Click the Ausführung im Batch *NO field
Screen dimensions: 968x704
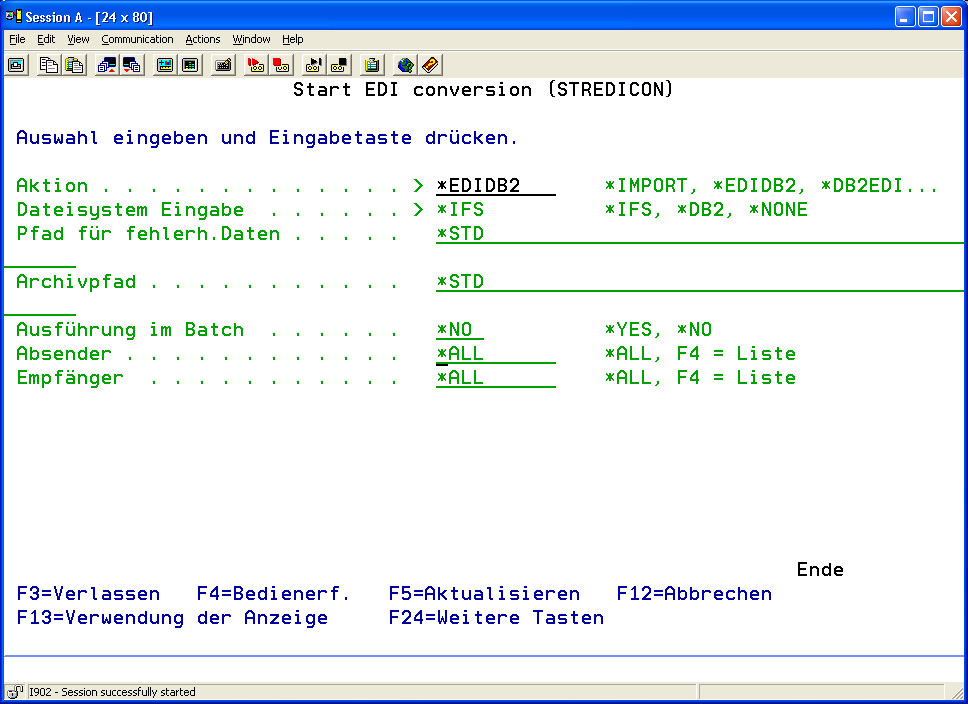[x=460, y=330]
